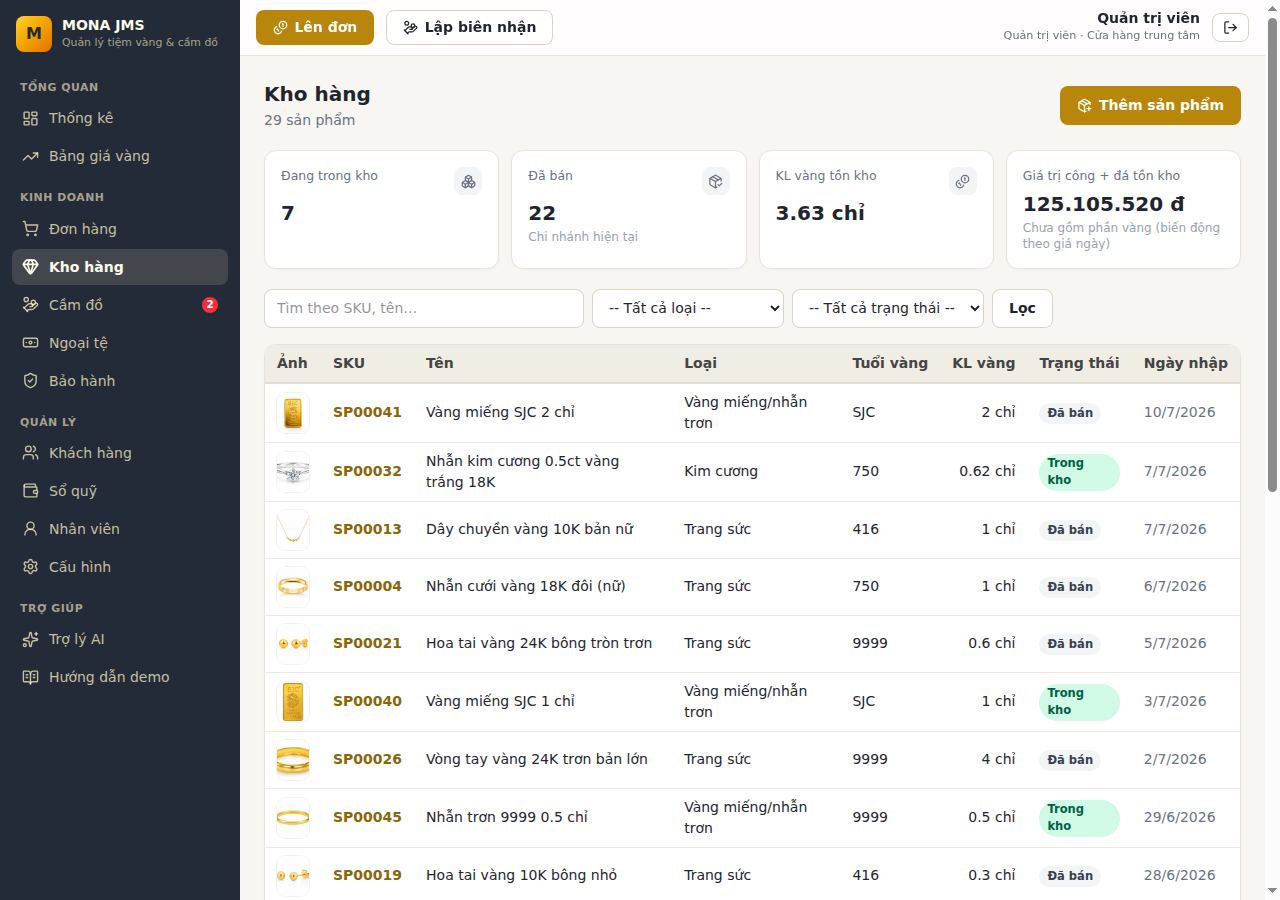Screen dimensions: 1280x900
Task: Click the Kho hàng diamond icon
Action: [31, 267]
